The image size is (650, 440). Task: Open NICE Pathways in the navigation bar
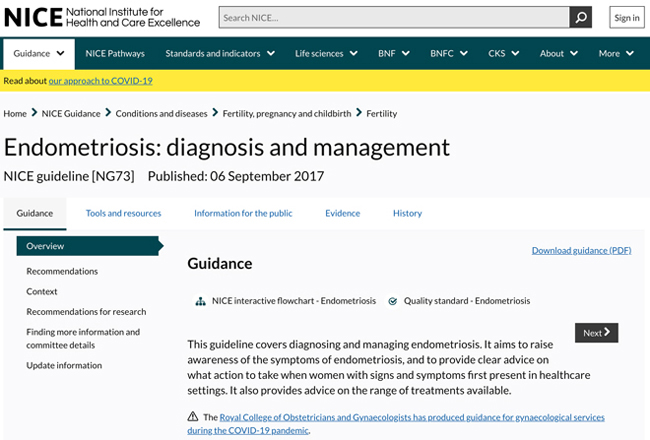(115, 53)
